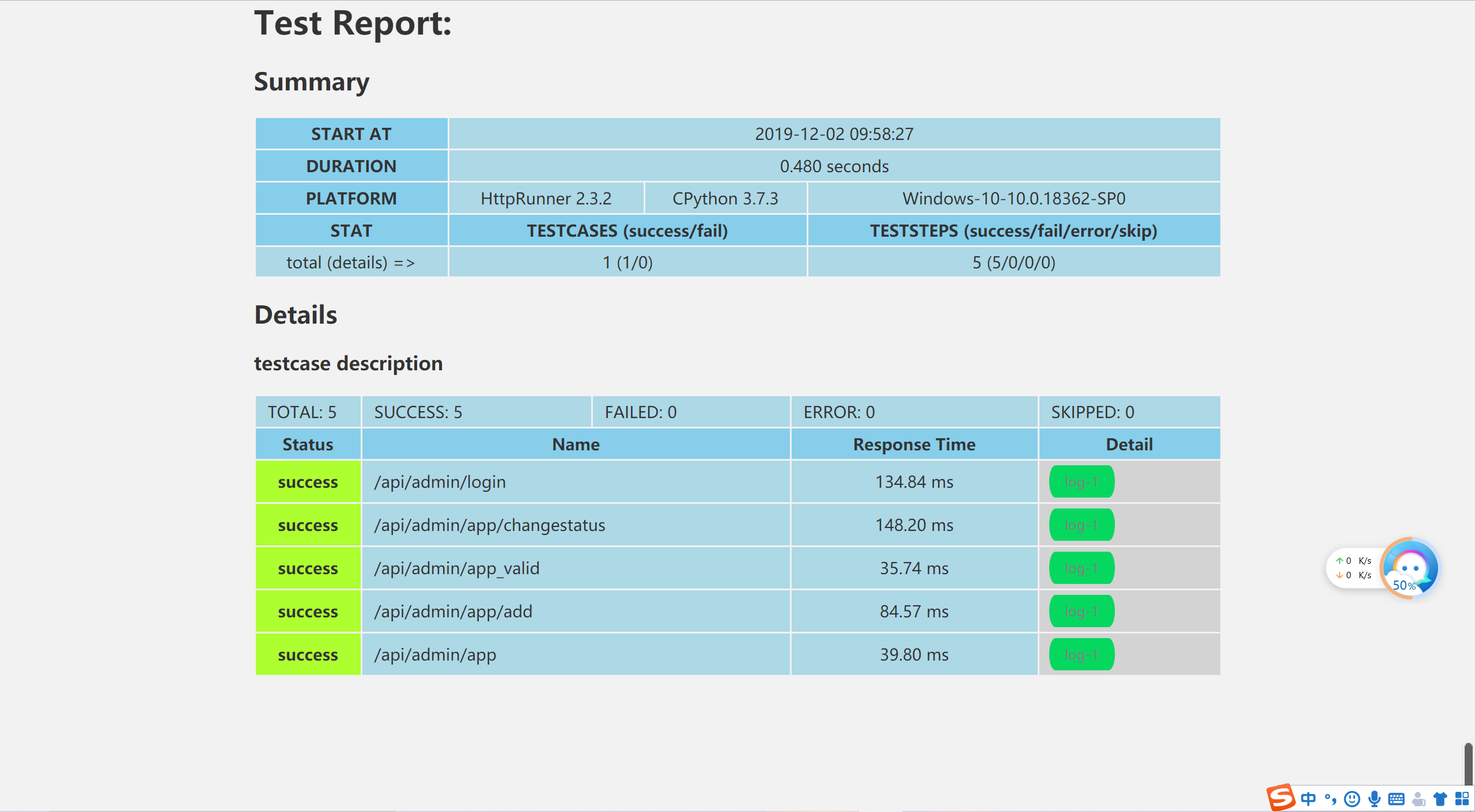Click the TOTAL: 5 cell
Viewport: 1475px width, 812px height.
pos(308,412)
